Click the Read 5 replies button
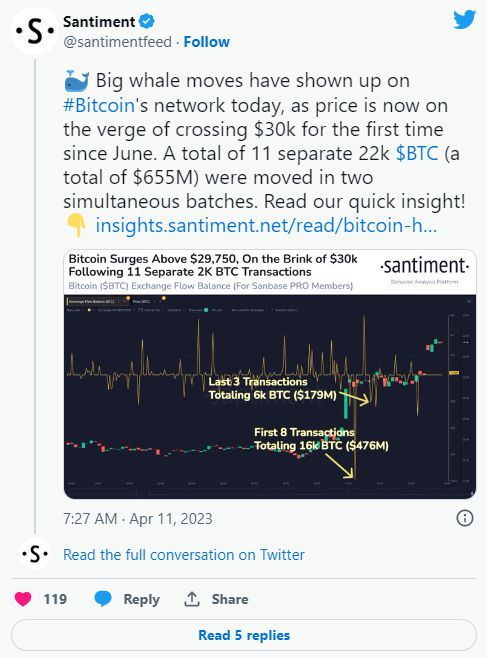This screenshot has width=486, height=658. (x=244, y=635)
